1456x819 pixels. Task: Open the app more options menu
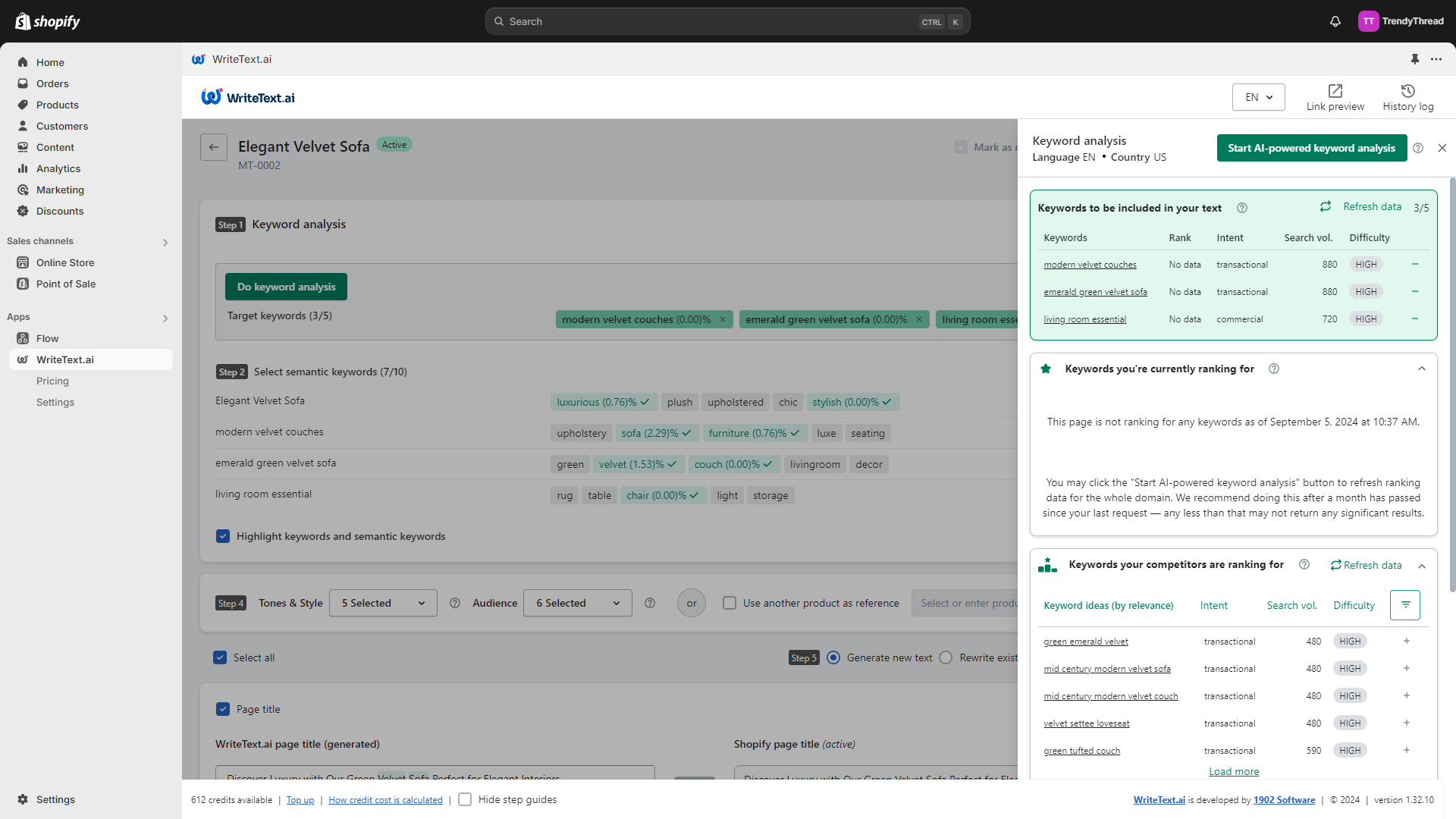1436,59
